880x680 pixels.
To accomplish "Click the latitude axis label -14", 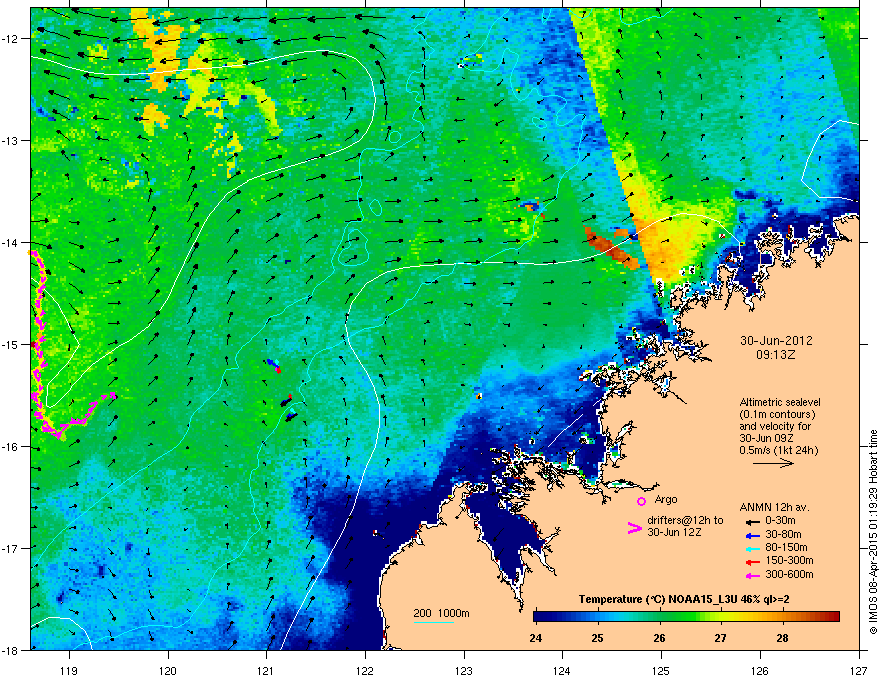I will (10, 242).
